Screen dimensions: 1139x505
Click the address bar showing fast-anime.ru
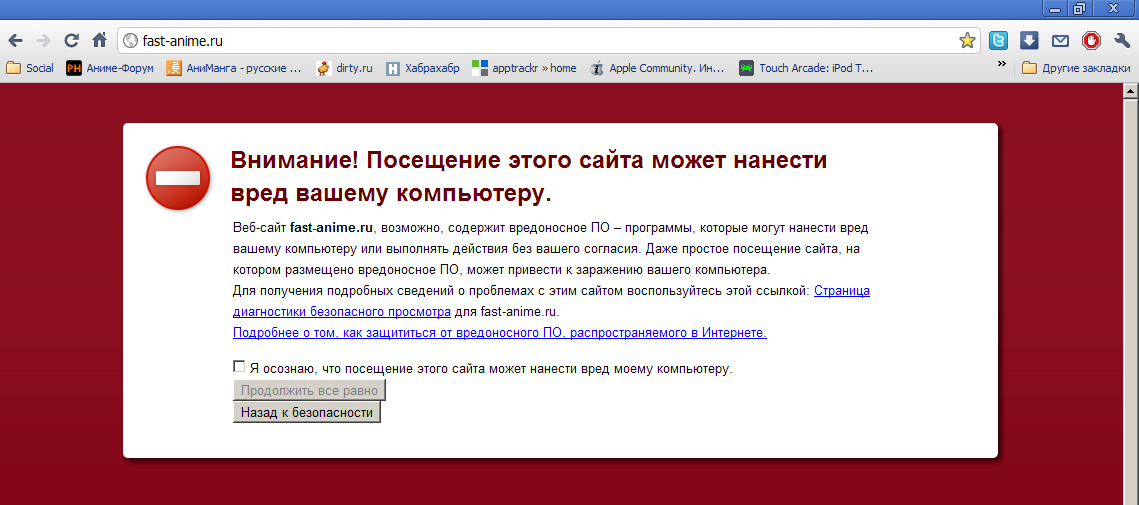click(x=540, y=41)
